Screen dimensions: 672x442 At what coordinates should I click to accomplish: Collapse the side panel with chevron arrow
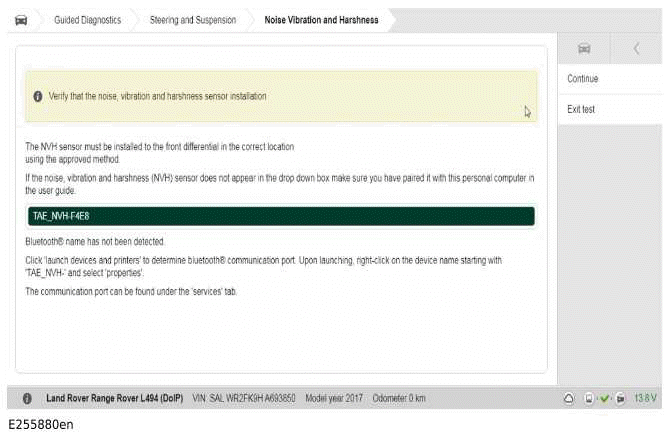(x=637, y=49)
